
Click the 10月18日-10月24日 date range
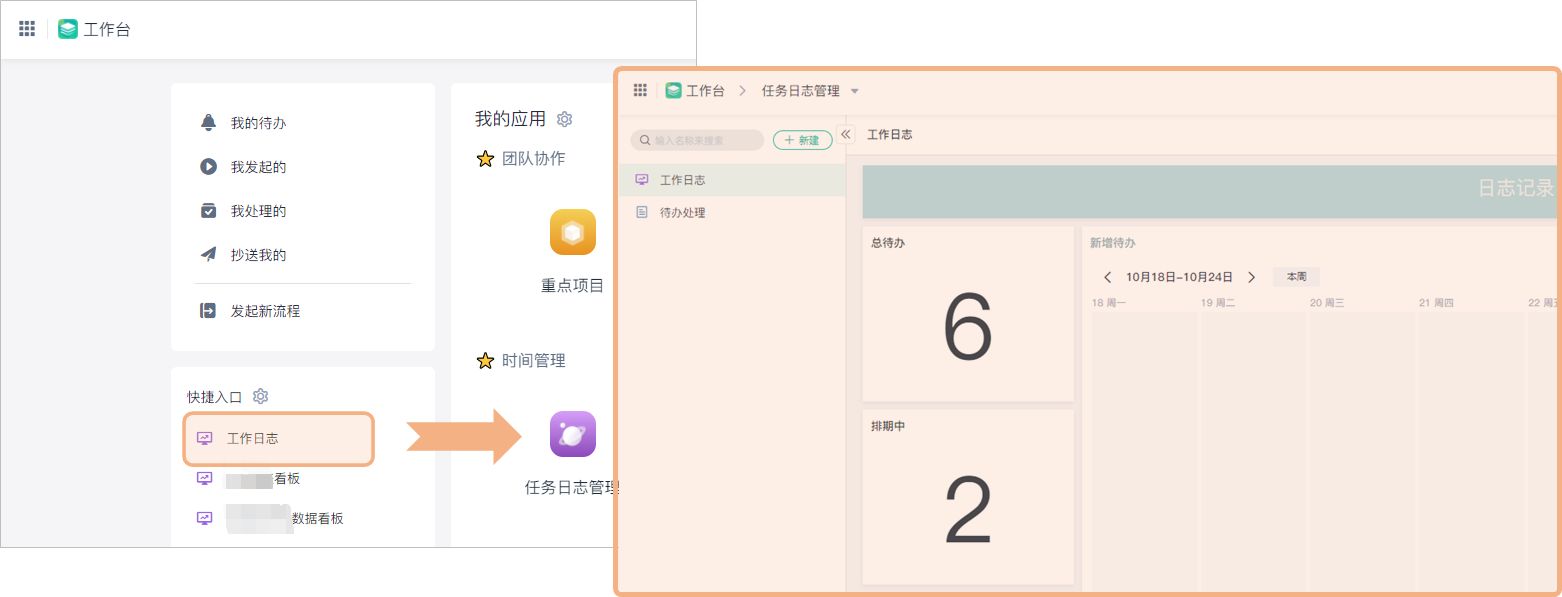(1179, 277)
